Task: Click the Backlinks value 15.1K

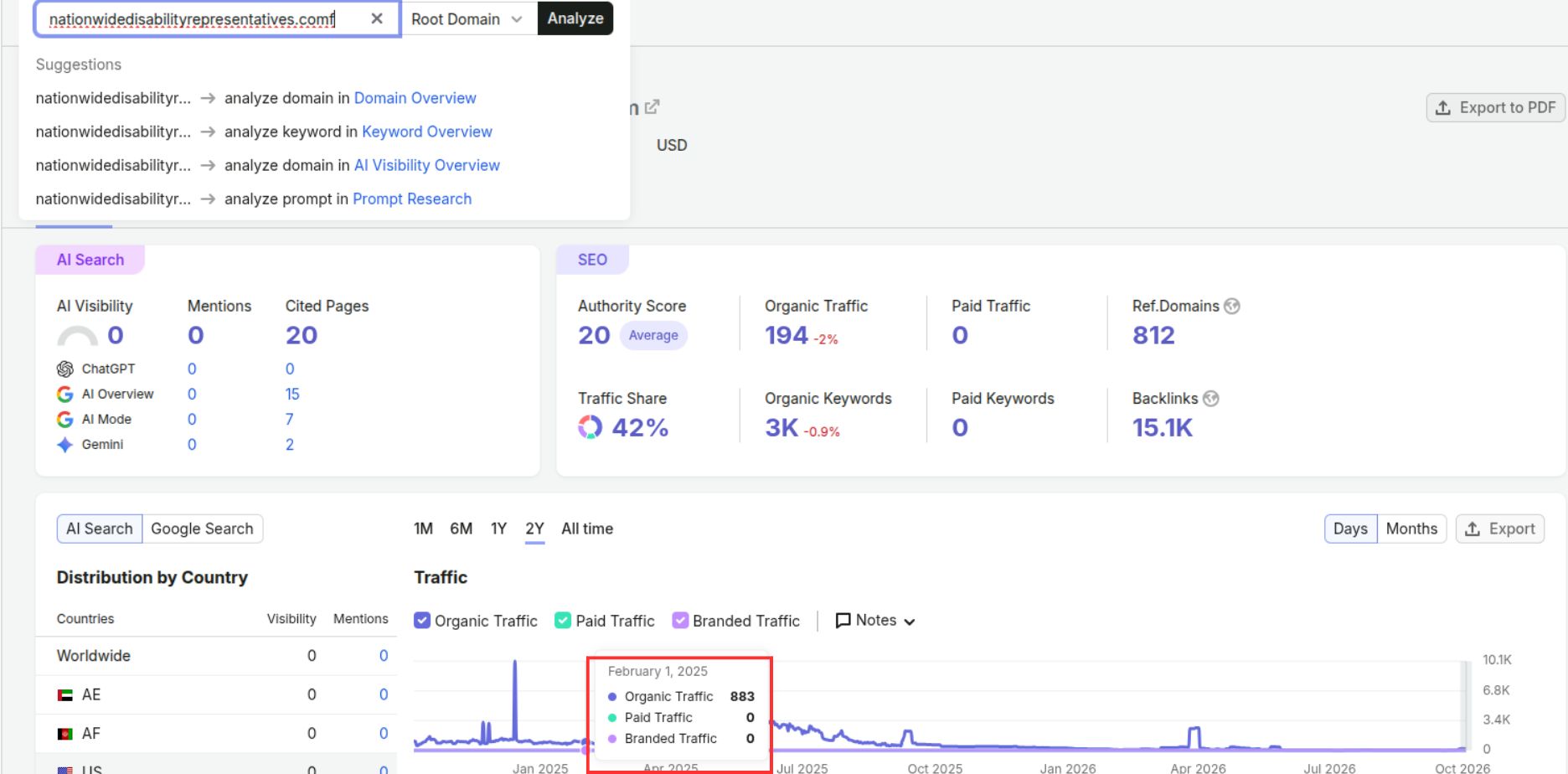Action: pyautogui.click(x=1162, y=427)
